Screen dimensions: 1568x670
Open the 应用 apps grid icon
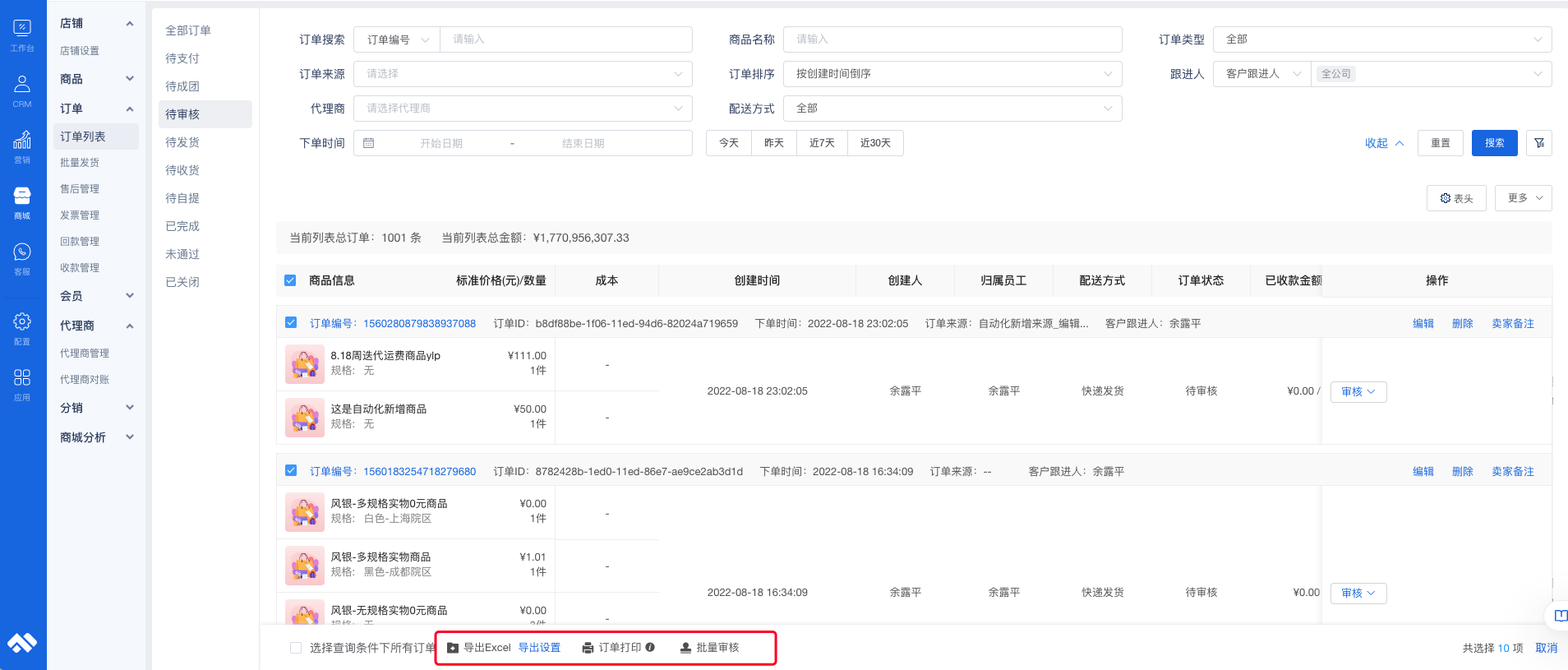22,384
